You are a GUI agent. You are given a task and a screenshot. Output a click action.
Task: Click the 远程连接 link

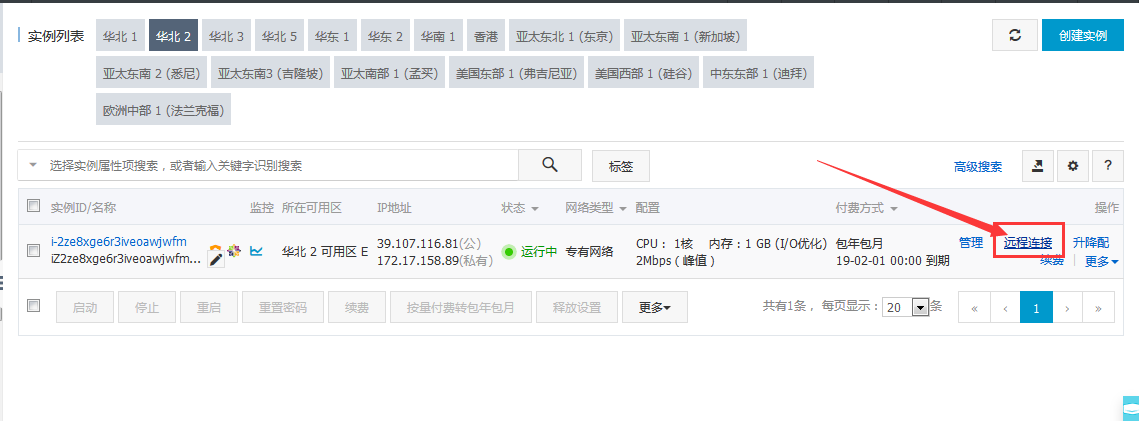[1027, 242]
